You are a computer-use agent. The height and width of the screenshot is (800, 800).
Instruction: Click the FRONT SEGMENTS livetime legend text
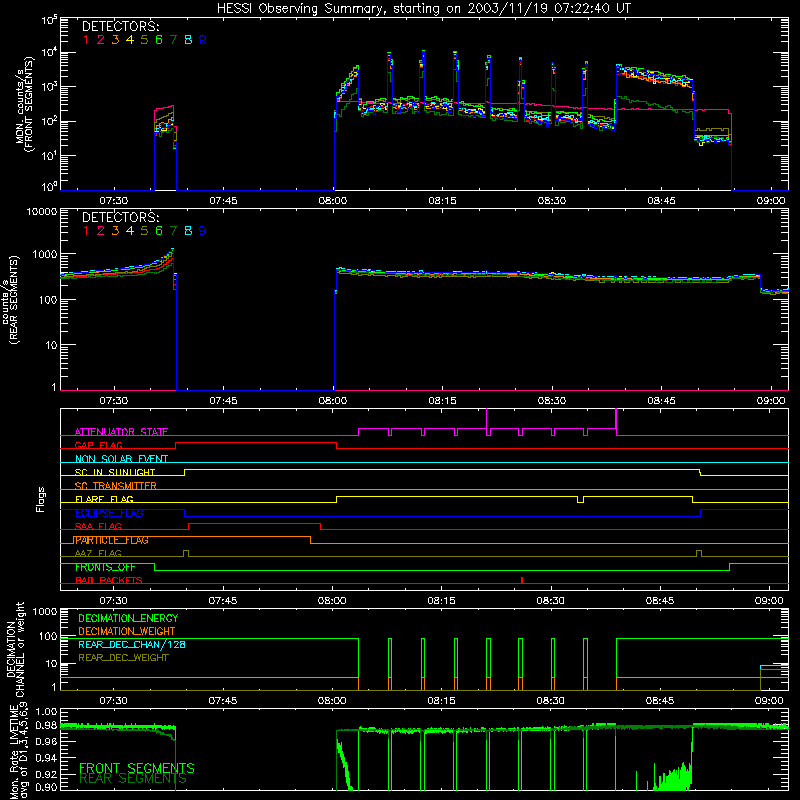pyautogui.click(x=137, y=768)
